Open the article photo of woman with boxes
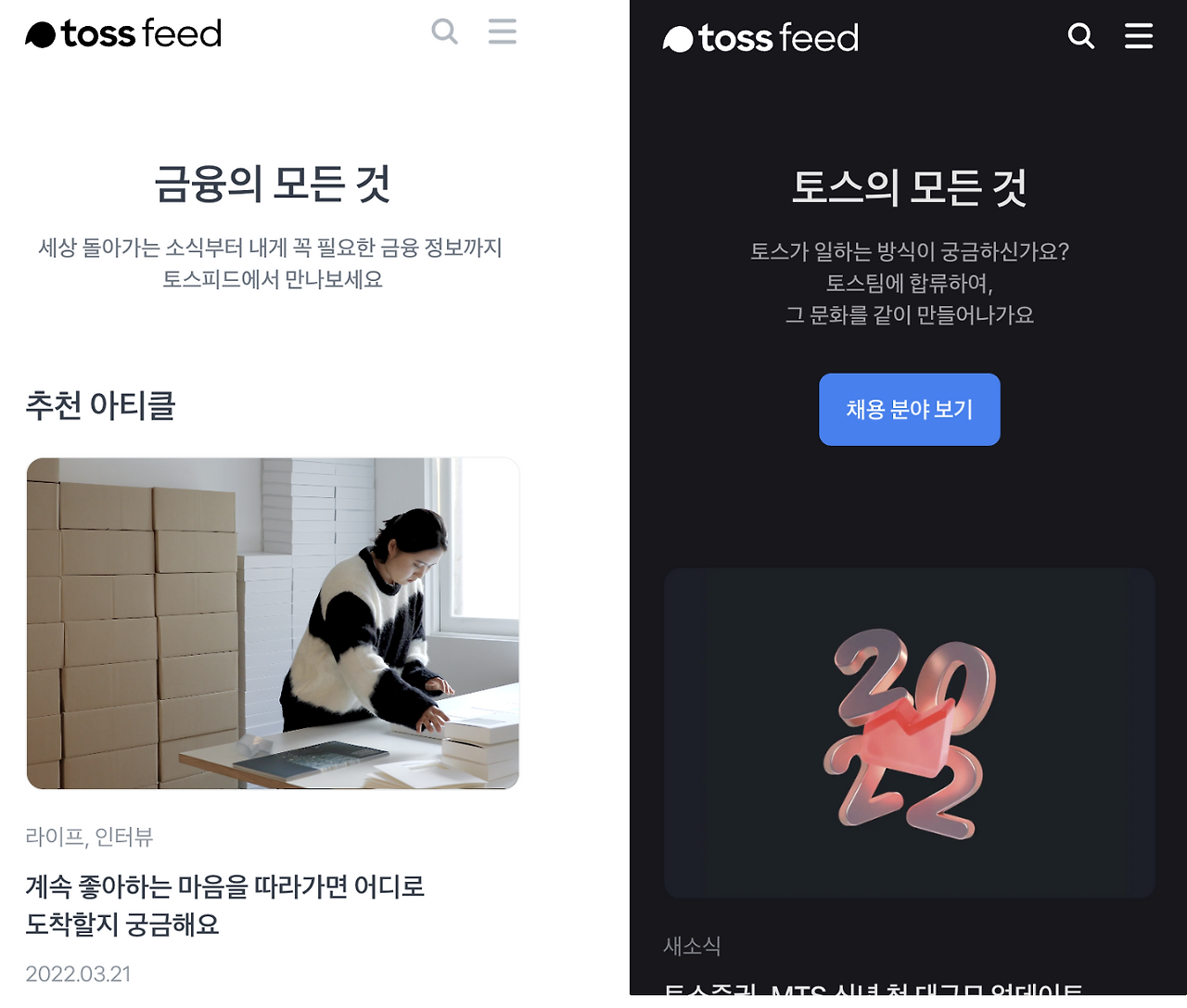This screenshot has height=1008, width=1187. coord(273,623)
